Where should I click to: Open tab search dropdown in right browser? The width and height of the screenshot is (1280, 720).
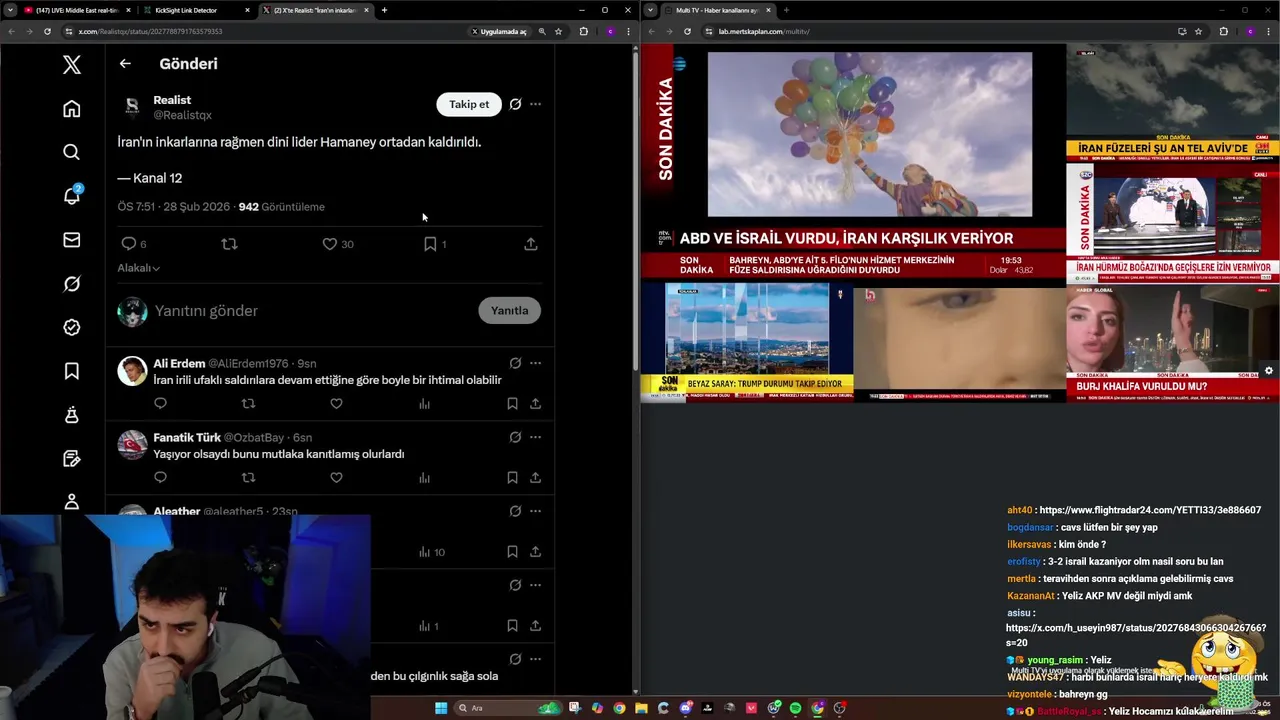click(x=651, y=10)
